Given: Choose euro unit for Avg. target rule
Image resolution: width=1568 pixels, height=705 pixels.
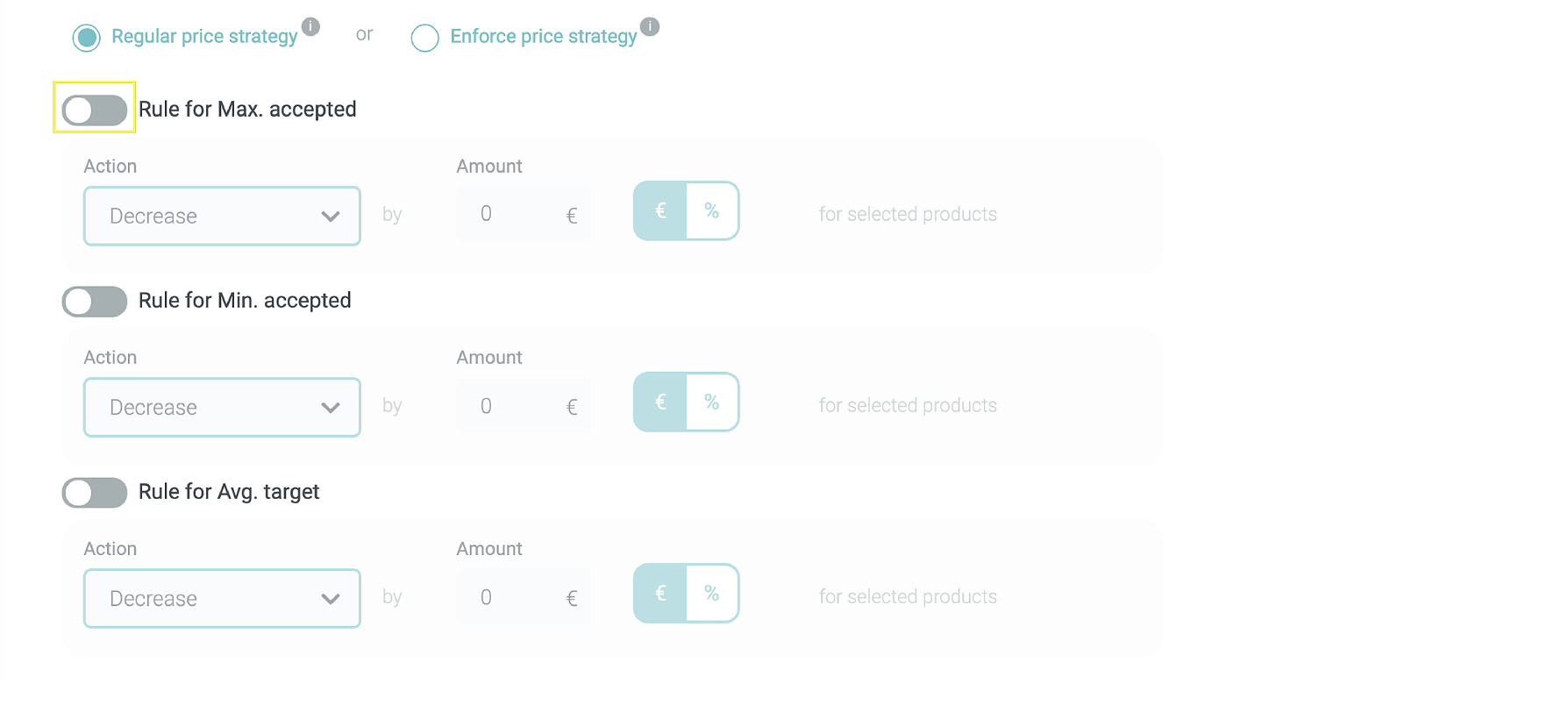Looking at the screenshot, I should pyautogui.click(x=661, y=594).
